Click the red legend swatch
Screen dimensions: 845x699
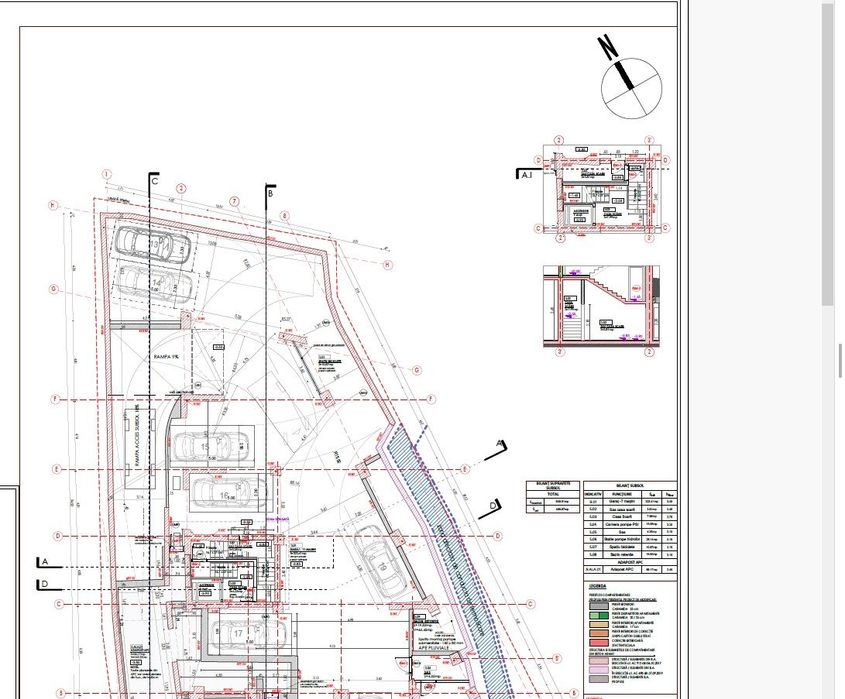coord(599,643)
